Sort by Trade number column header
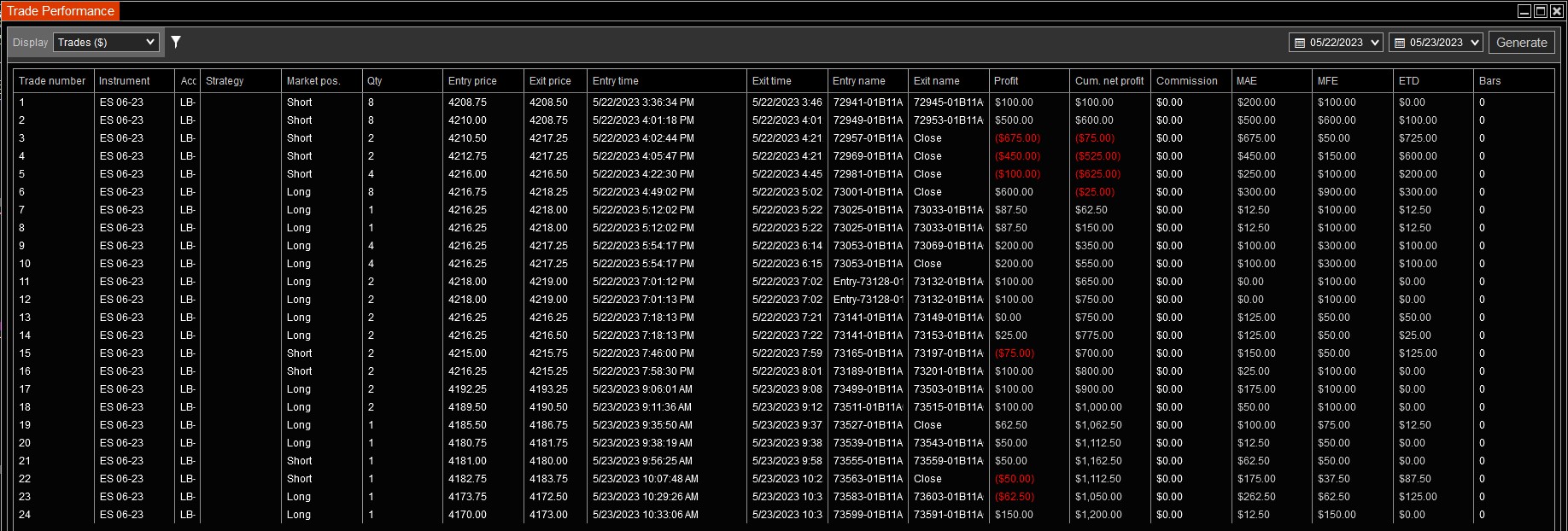This screenshot has height=531, width=1568. tap(52, 81)
